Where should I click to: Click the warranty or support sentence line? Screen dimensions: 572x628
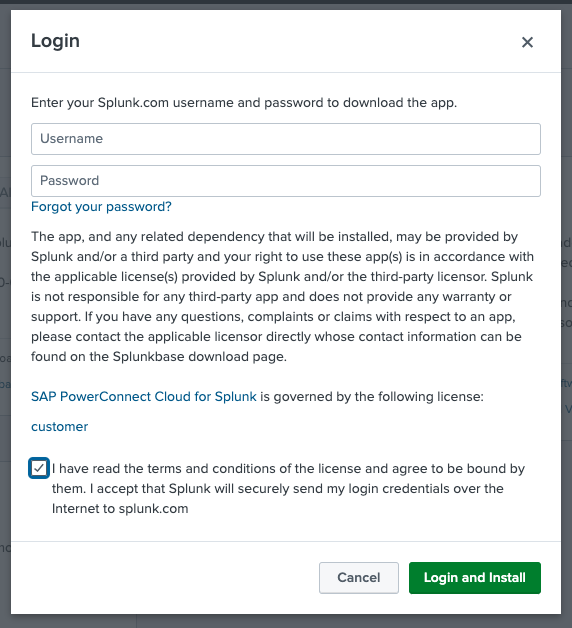coord(271,296)
